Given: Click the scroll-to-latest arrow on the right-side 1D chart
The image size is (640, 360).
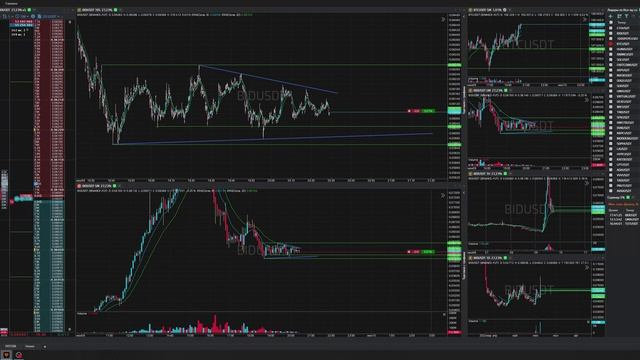Looking at the screenshot, I should pyautogui.click(x=587, y=267).
